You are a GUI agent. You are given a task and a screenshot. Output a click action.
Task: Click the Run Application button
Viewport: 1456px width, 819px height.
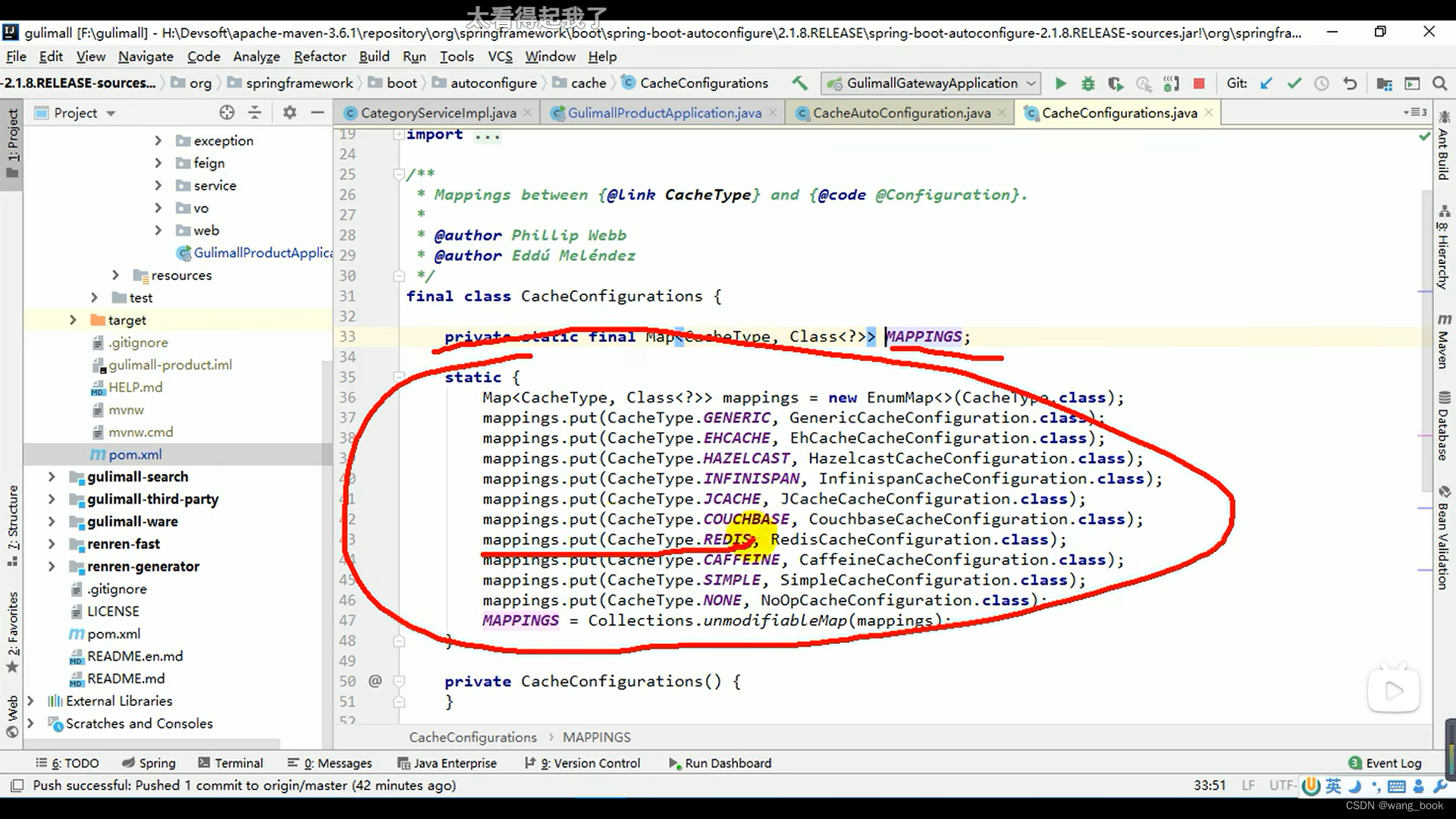pyautogui.click(x=1061, y=83)
